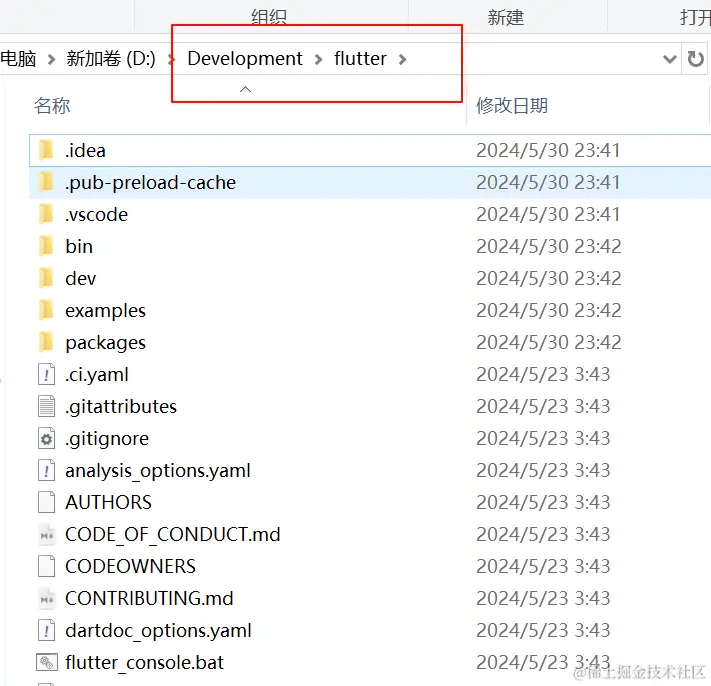
Task: Select the packages folder name
Action: [x=105, y=343]
